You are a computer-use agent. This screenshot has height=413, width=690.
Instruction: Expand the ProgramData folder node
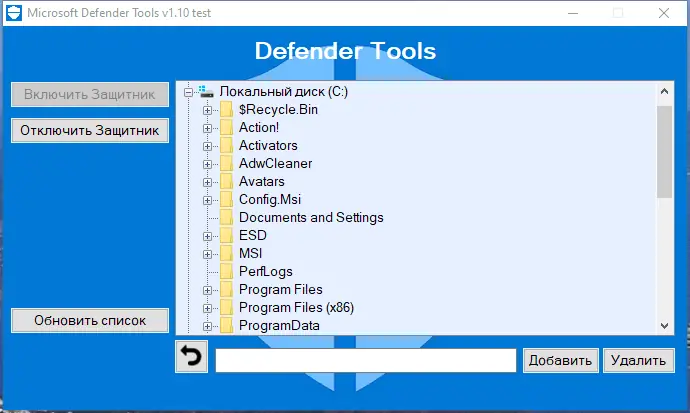point(207,327)
